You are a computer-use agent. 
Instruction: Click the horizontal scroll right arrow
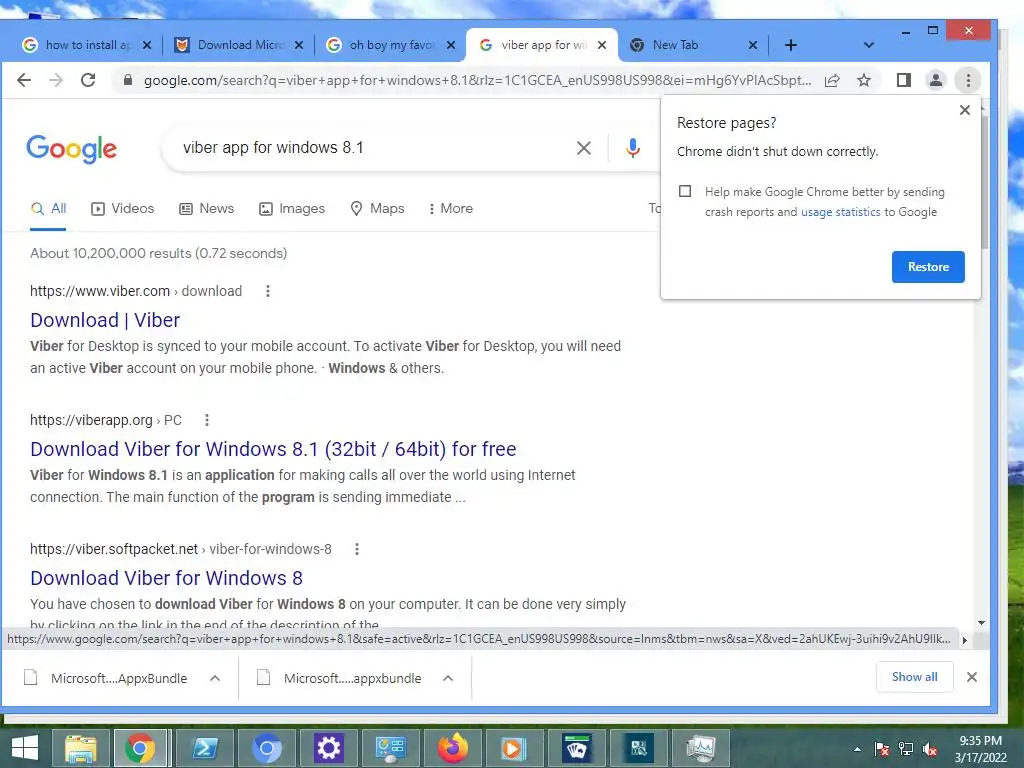(965, 640)
